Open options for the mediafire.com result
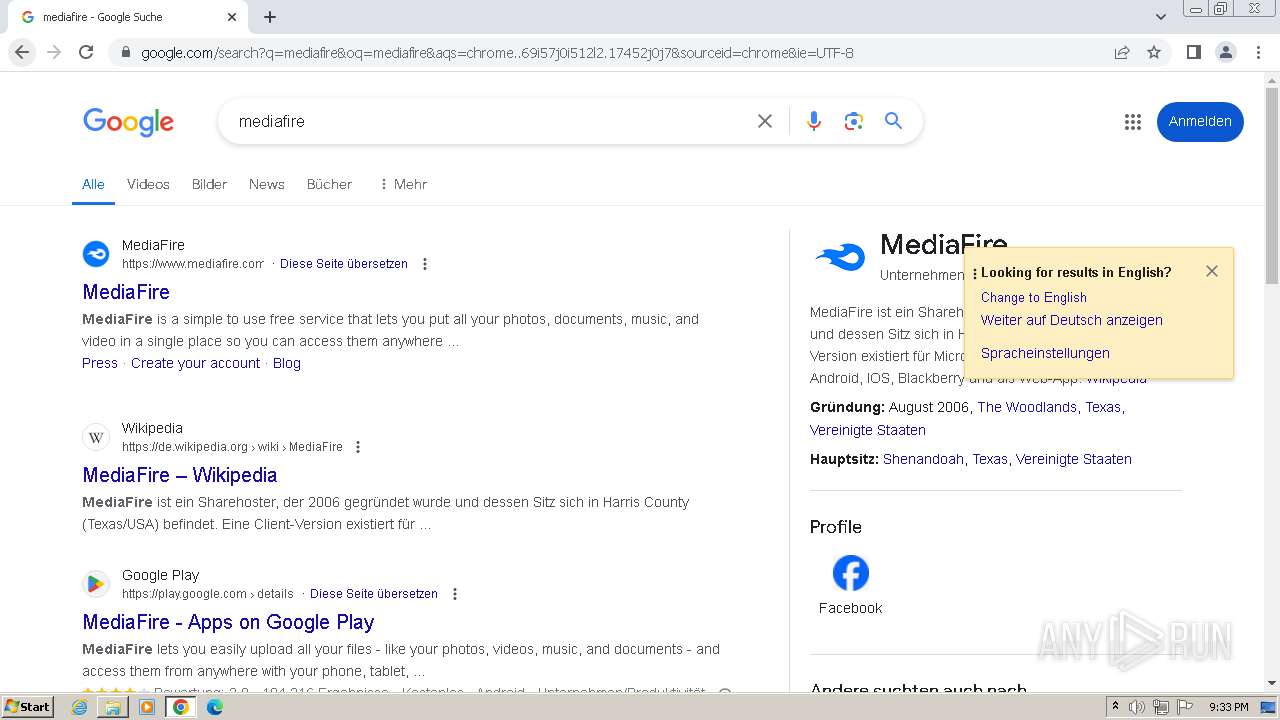Image resolution: width=1280 pixels, height=720 pixels. click(425, 264)
